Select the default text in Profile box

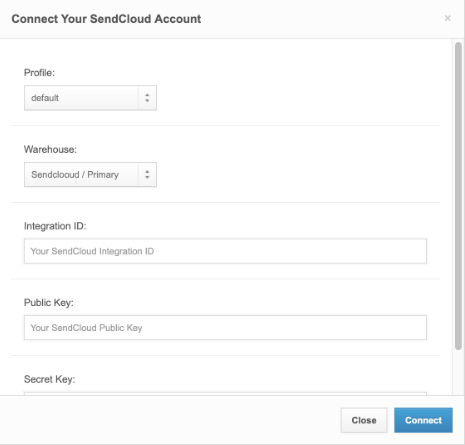click(x=45, y=98)
